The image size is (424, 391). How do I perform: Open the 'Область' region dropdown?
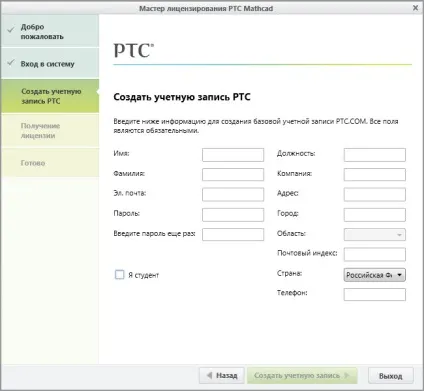(375, 235)
